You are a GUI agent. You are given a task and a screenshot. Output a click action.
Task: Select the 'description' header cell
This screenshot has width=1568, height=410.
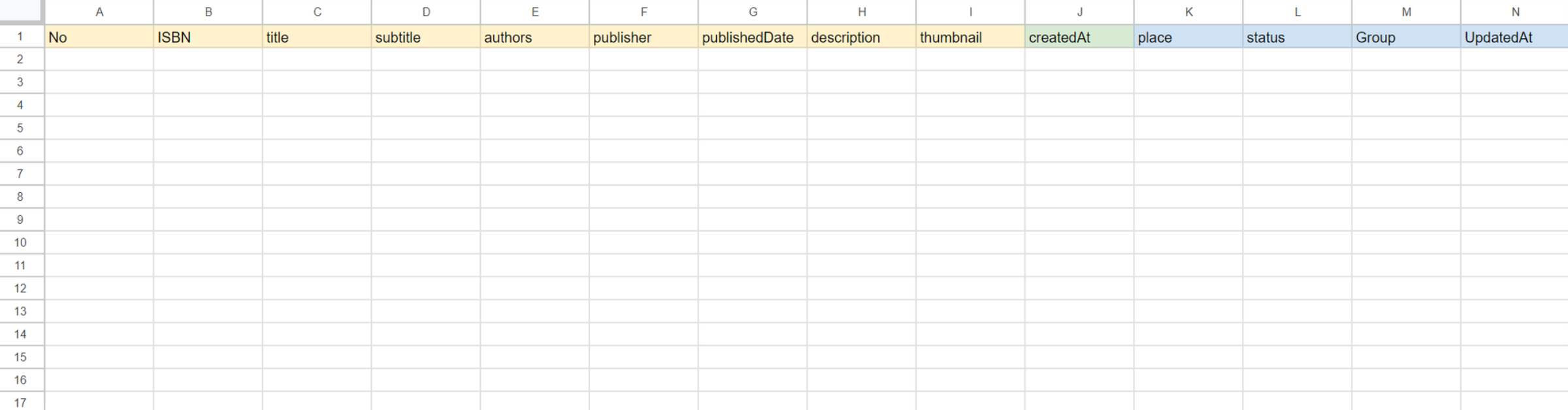tap(861, 37)
